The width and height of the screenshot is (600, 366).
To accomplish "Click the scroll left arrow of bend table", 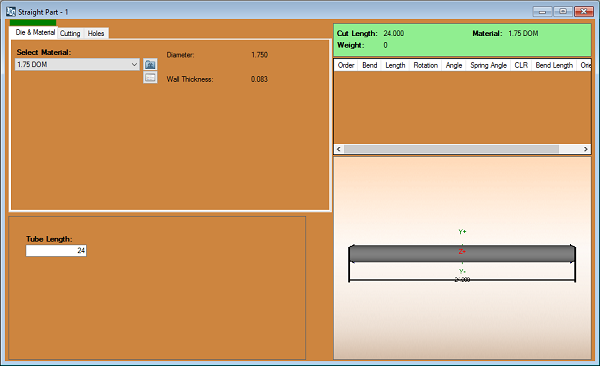I will 339,149.
